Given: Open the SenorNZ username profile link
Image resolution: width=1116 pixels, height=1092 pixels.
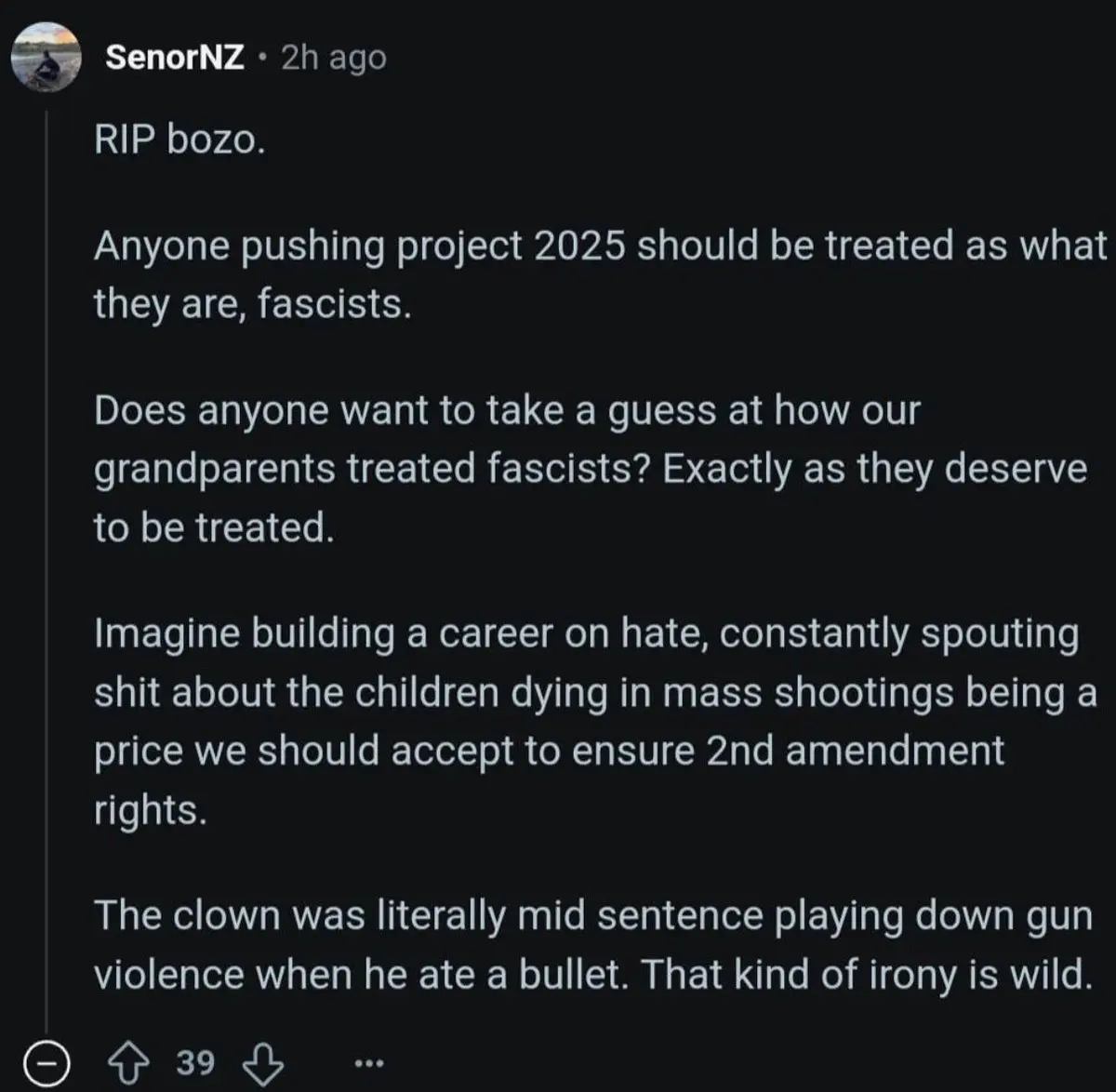Looking at the screenshot, I should [175, 58].
